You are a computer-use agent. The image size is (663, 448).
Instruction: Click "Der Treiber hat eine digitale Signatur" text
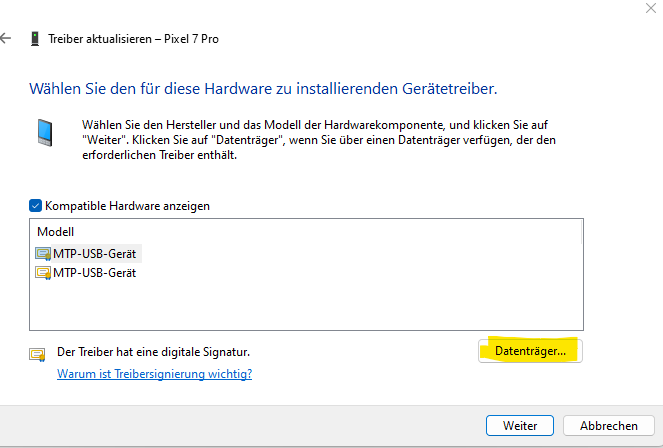[x=153, y=352]
